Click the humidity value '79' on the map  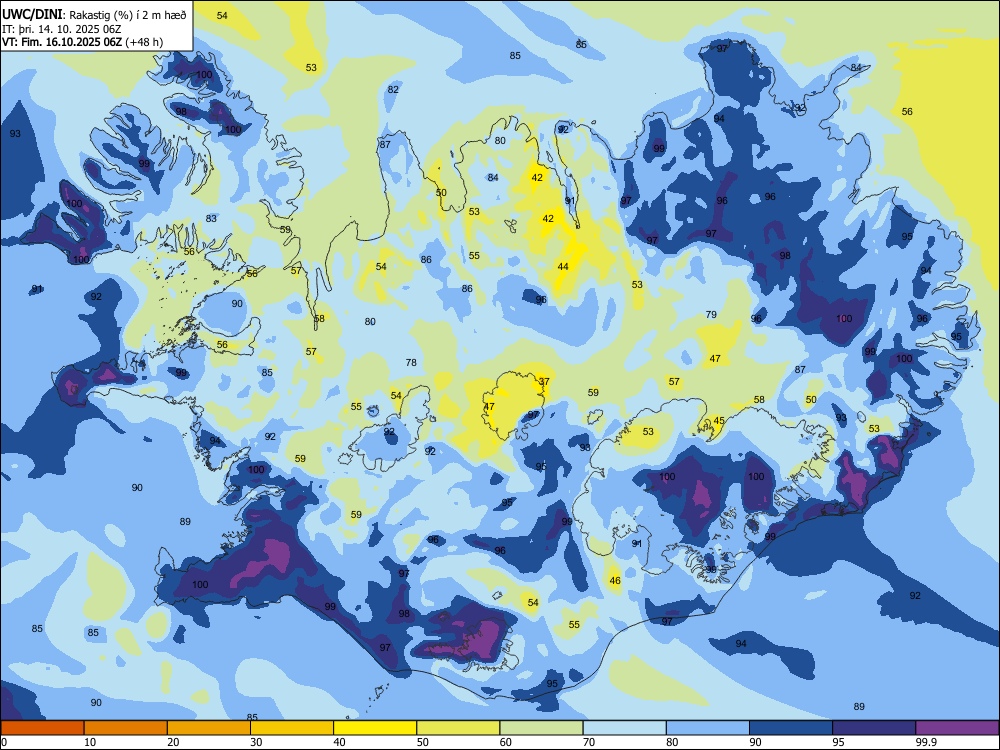tap(712, 314)
